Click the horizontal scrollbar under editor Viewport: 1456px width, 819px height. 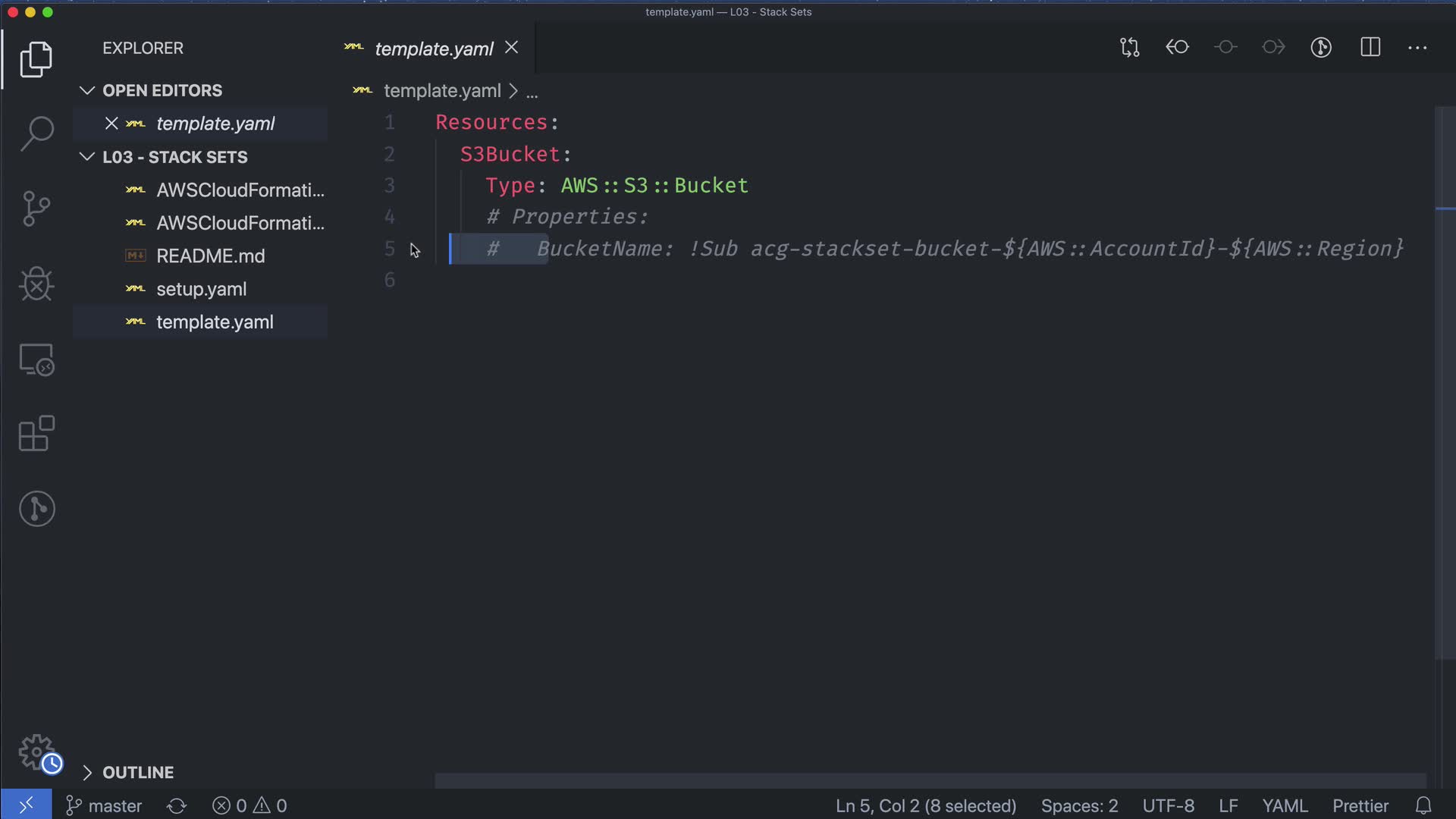click(x=929, y=780)
